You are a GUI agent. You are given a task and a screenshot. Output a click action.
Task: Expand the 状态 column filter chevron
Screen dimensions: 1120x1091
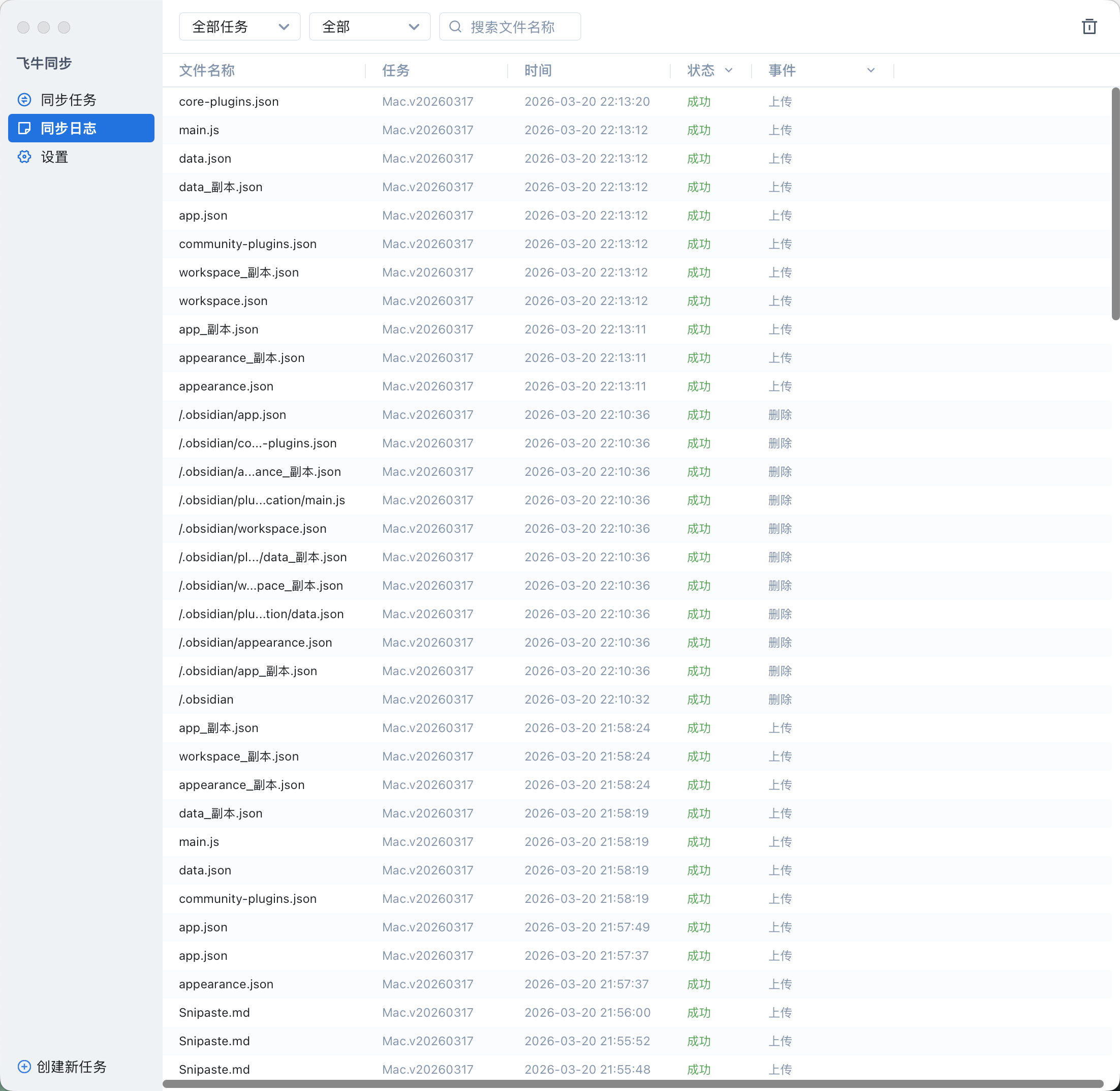729,71
